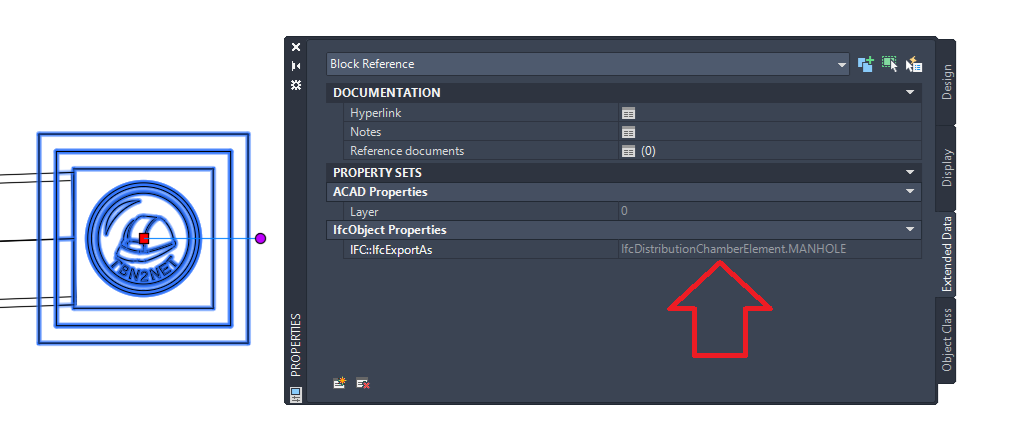Collapse the IfcObject Properties group
This screenshot has height=438, width=1012.
[x=910, y=230]
